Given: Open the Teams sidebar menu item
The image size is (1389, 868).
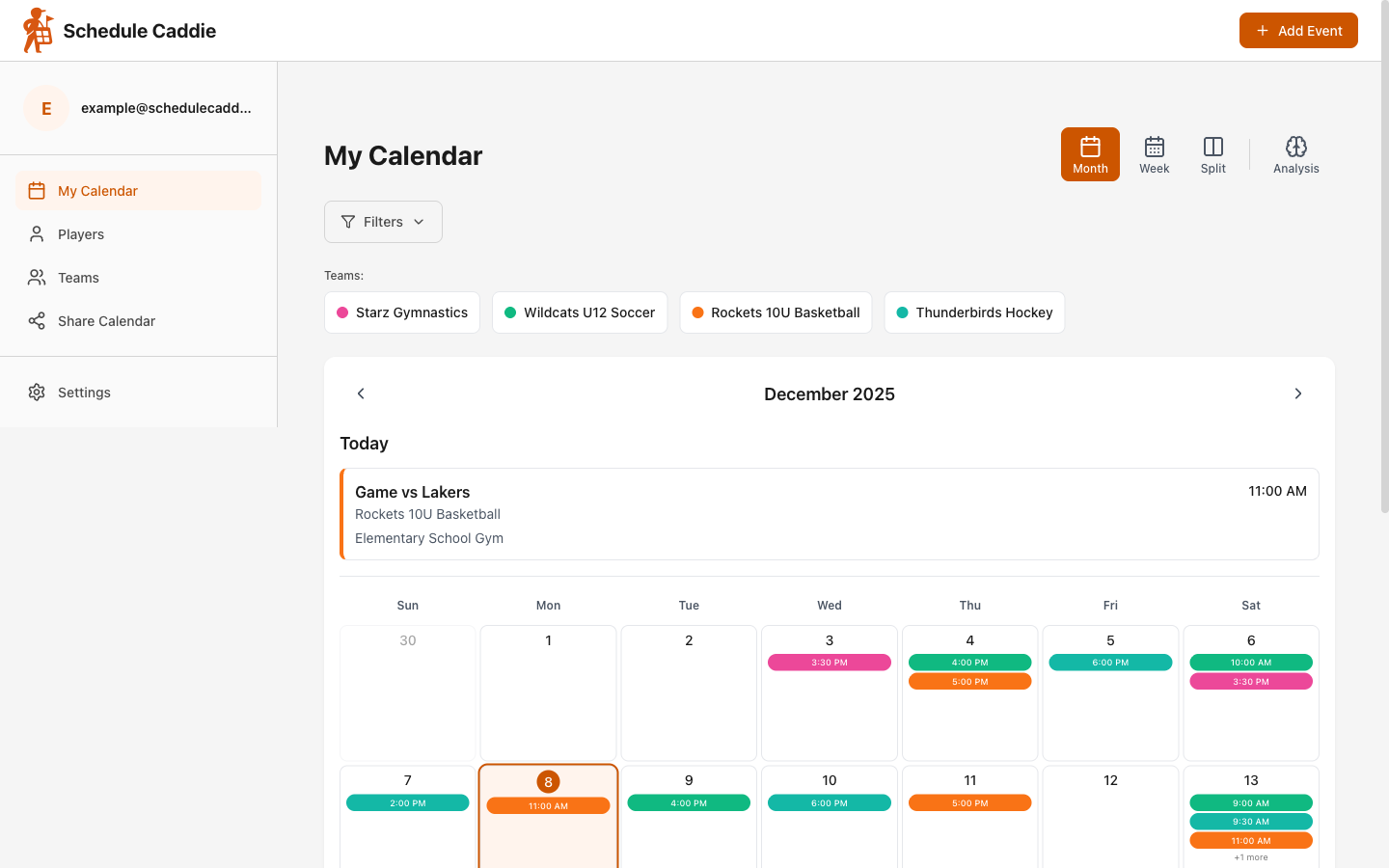Looking at the screenshot, I should pos(78,278).
